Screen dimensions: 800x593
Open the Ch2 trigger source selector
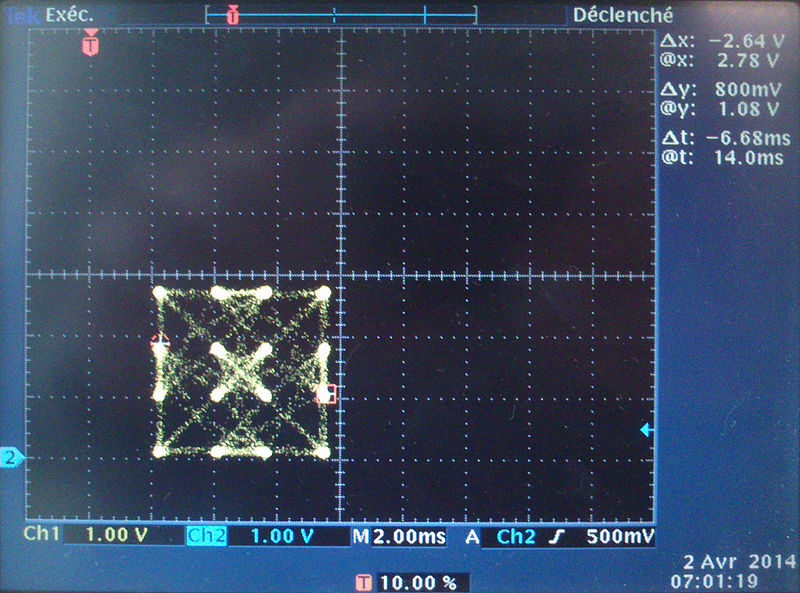tap(516, 537)
